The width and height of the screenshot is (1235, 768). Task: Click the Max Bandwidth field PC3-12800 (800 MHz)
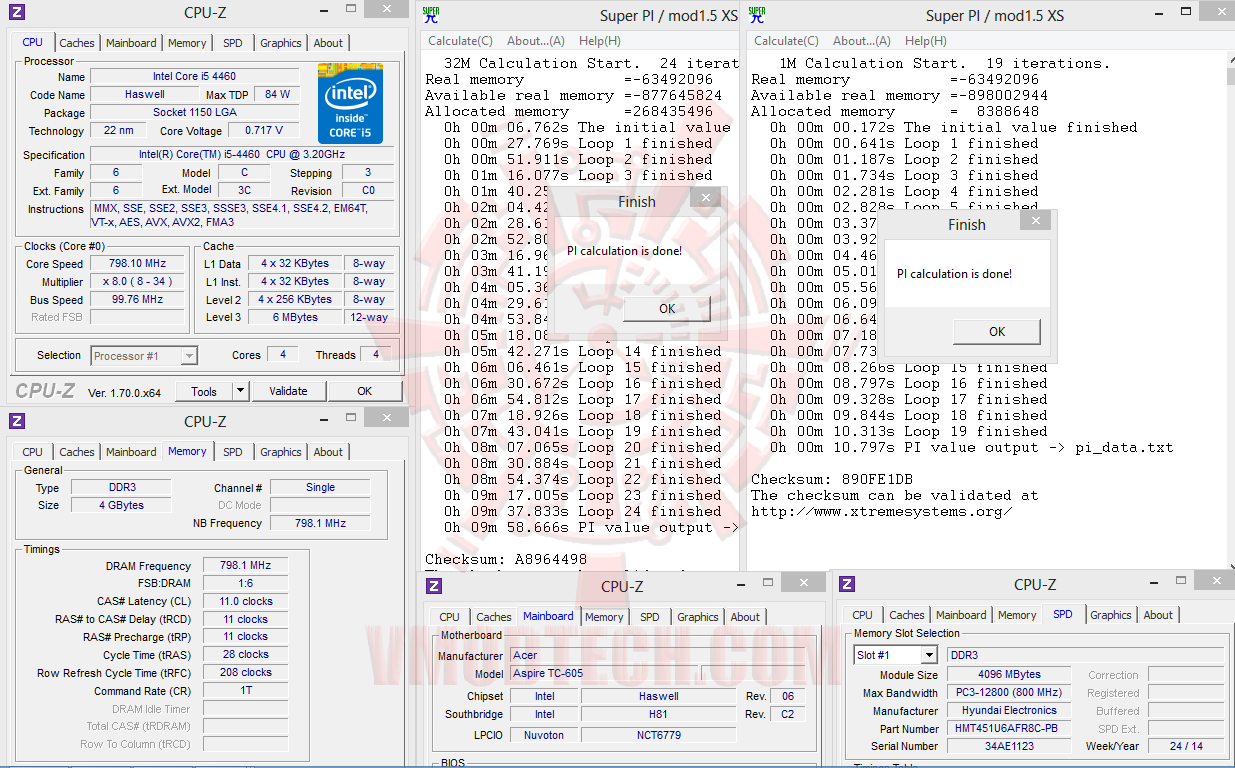coord(1009,692)
